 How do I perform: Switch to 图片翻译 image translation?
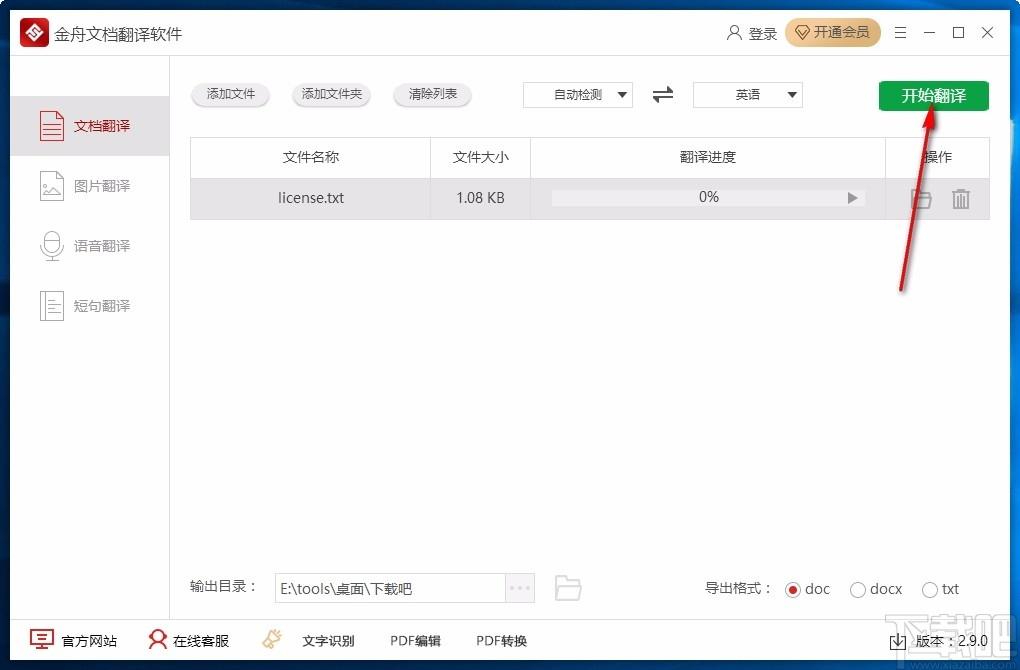(x=90, y=186)
